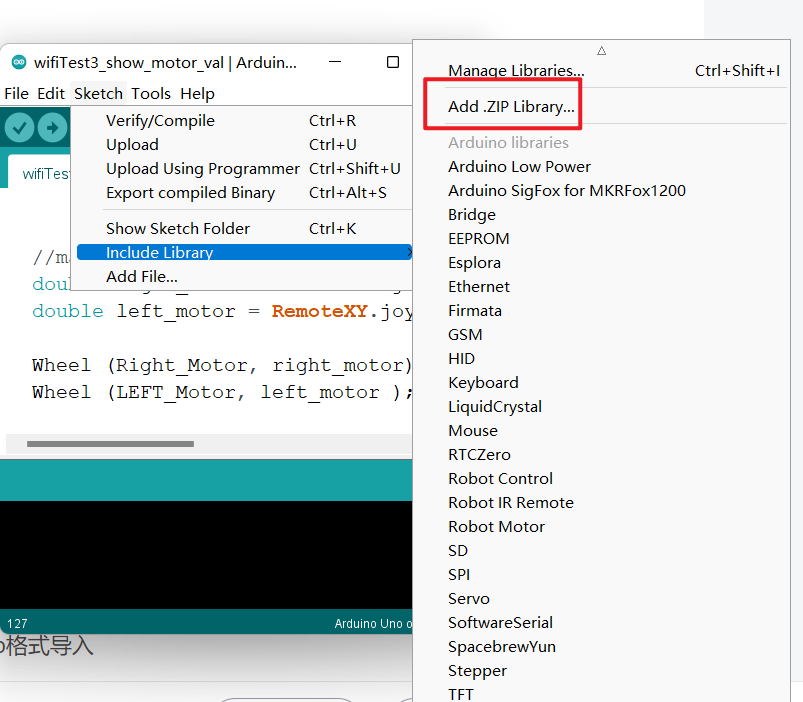This screenshot has height=702, width=803.
Task: Include the SD library
Action: pos(602,551)
